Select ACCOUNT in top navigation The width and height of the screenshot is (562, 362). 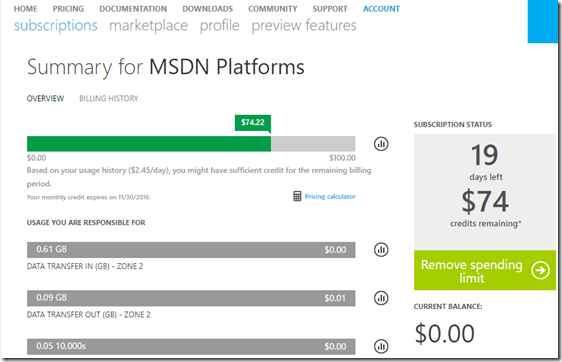[x=381, y=9]
